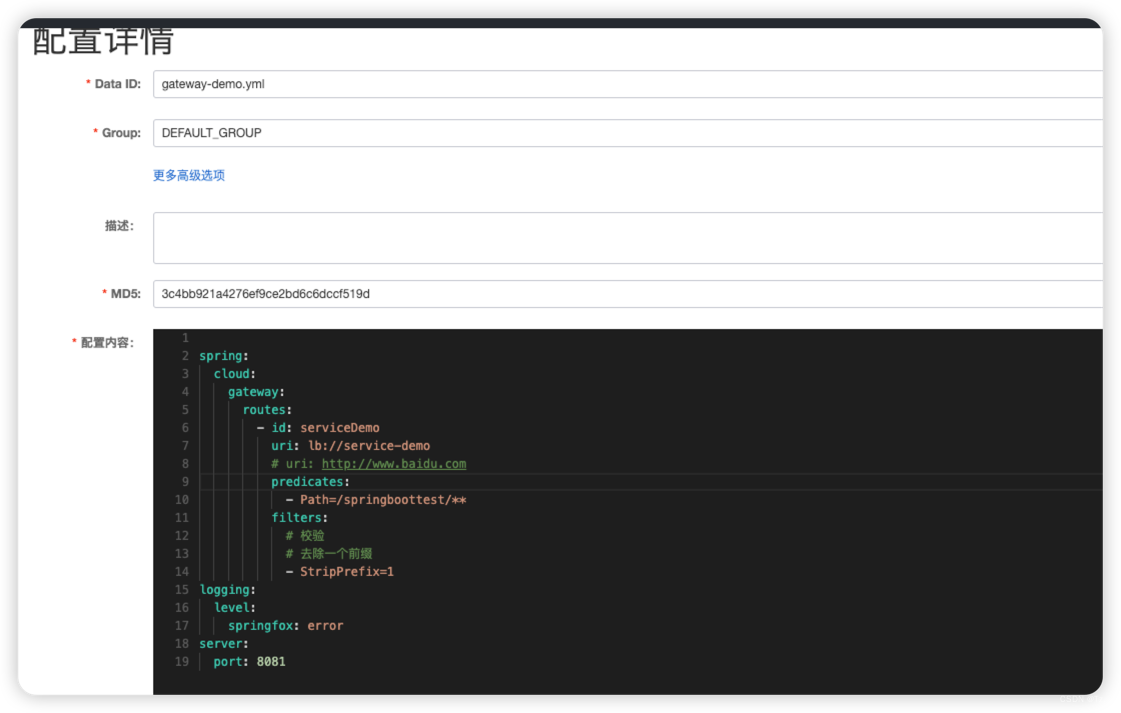Click the MD5 field value

pos(628,294)
